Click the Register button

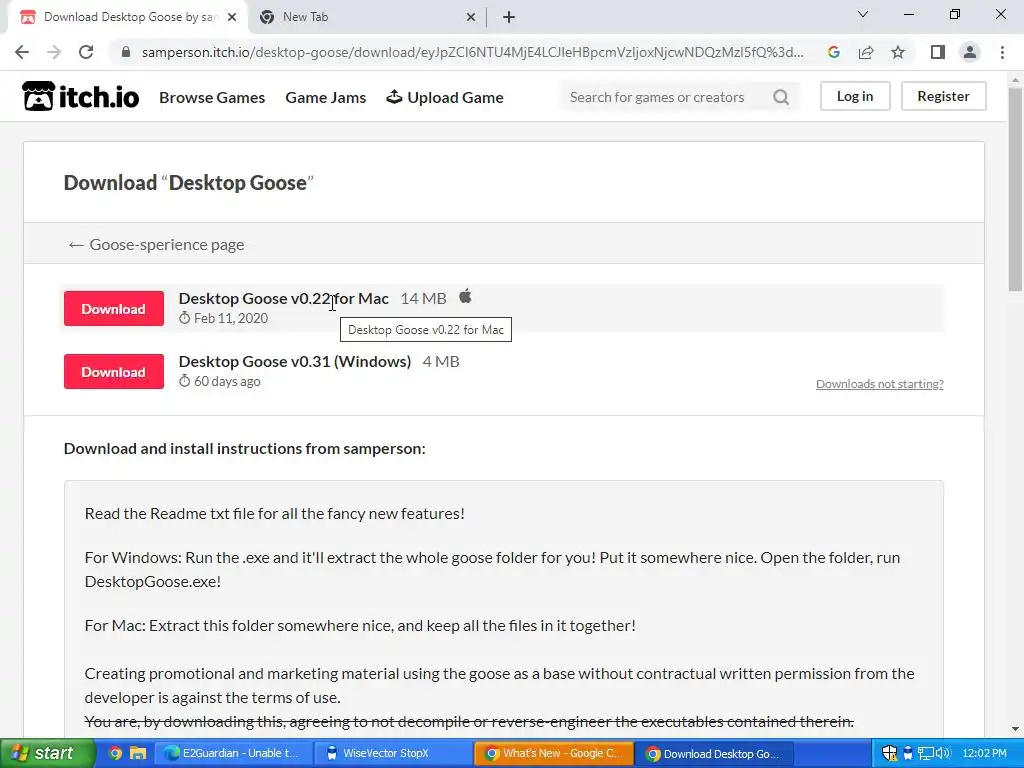coord(943,96)
